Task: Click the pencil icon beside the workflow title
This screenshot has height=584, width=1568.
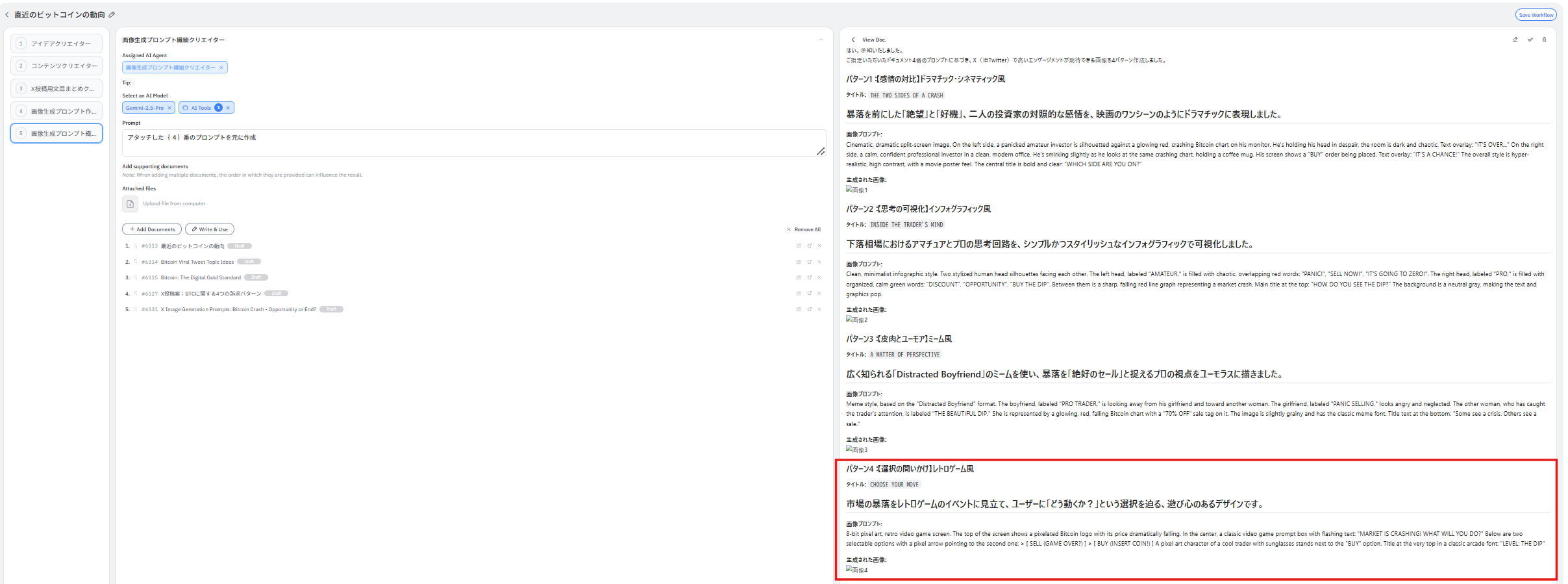Action: pos(112,14)
